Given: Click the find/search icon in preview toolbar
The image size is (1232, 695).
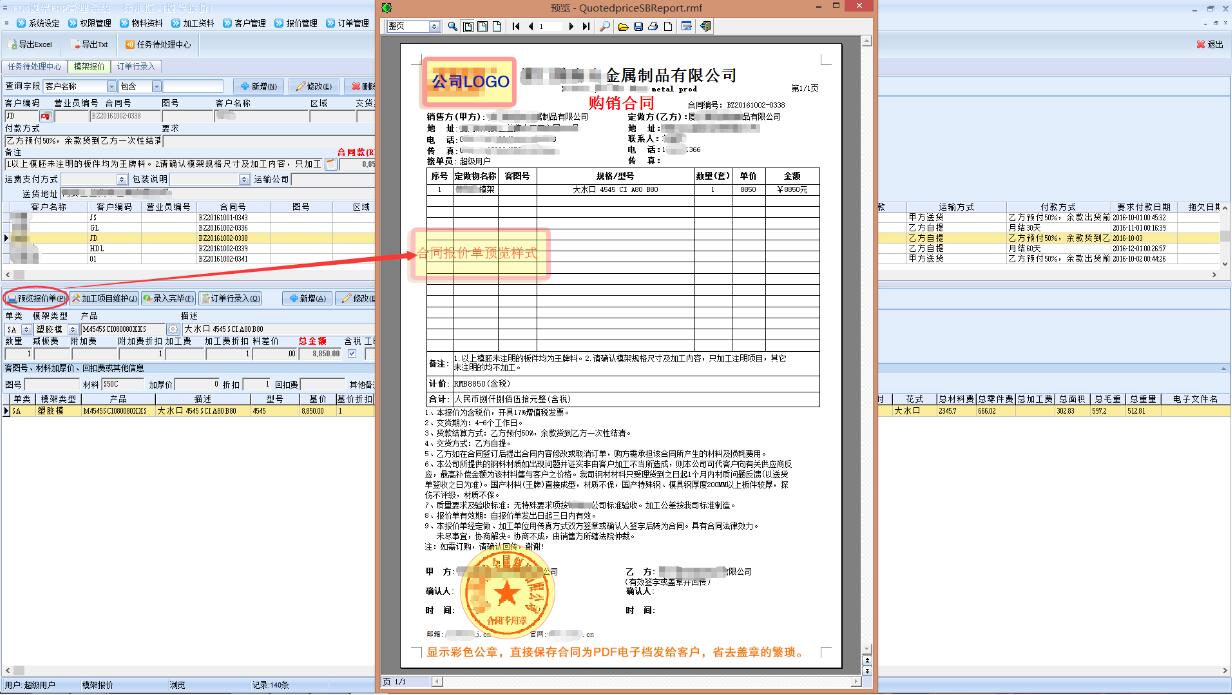Looking at the screenshot, I should pos(605,26).
